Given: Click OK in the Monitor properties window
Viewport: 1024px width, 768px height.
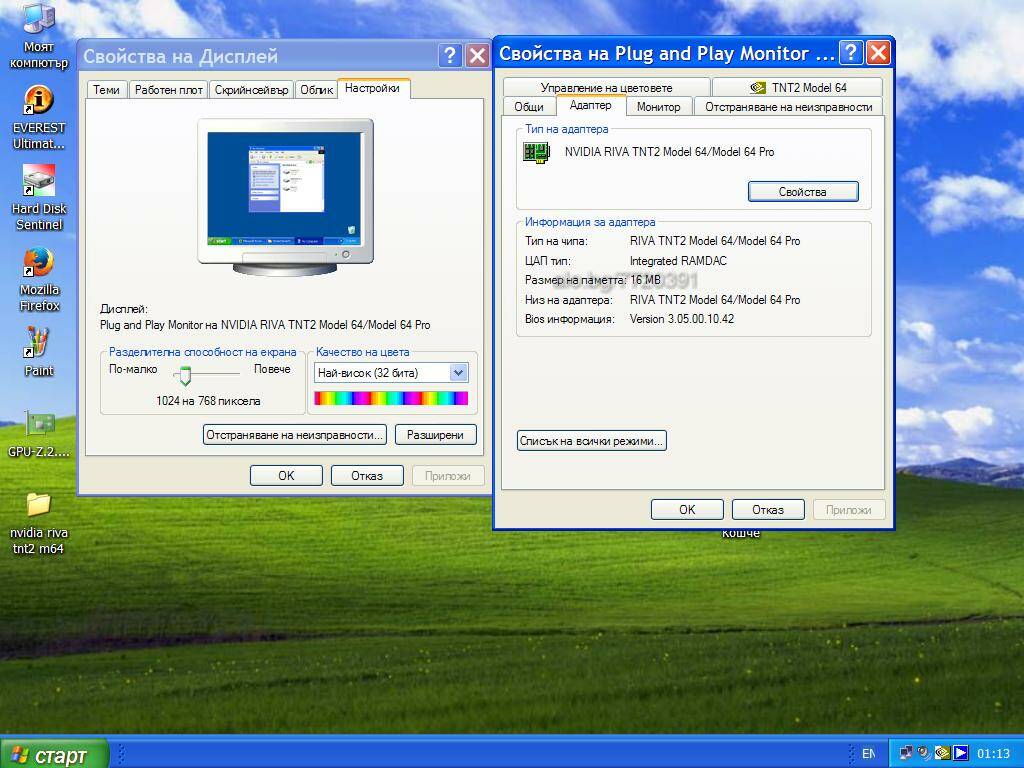Looking at the screenshot, I should [687, 509].
